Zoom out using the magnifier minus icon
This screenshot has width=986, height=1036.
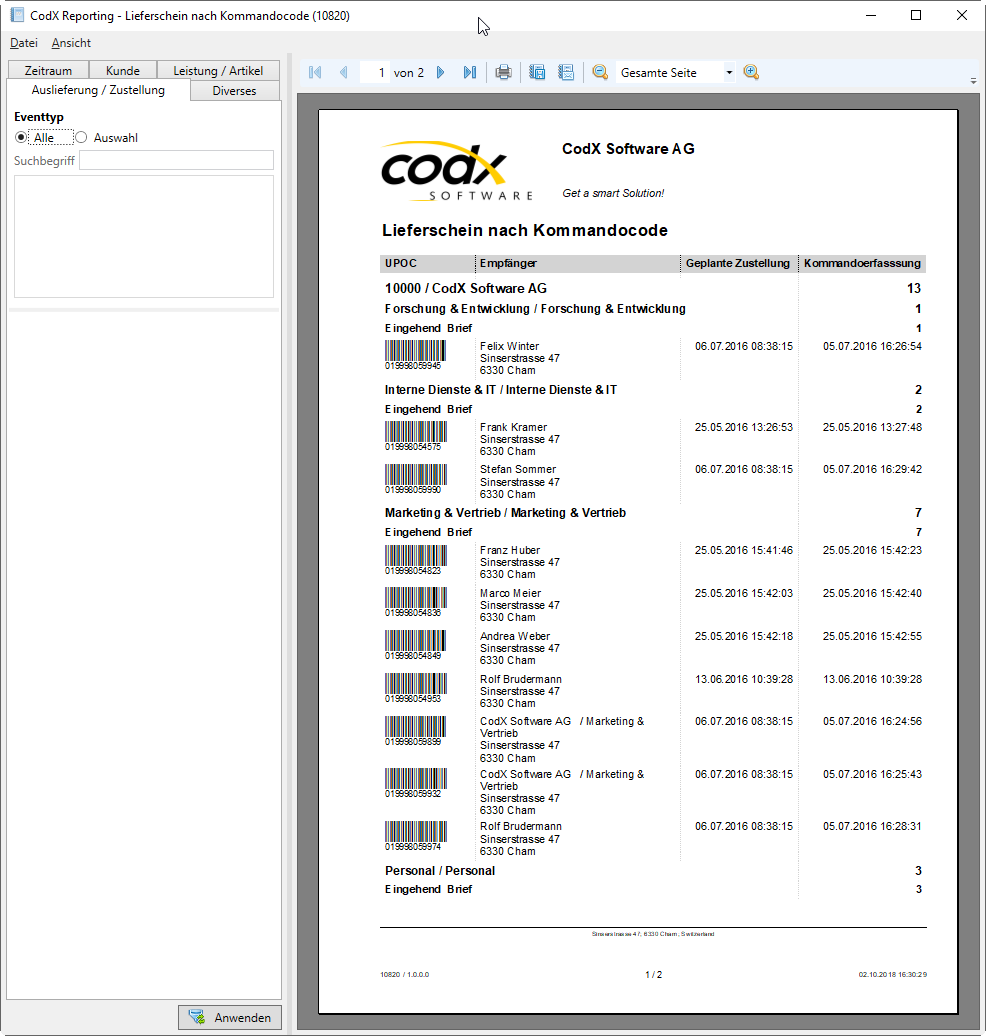(600, 73)
